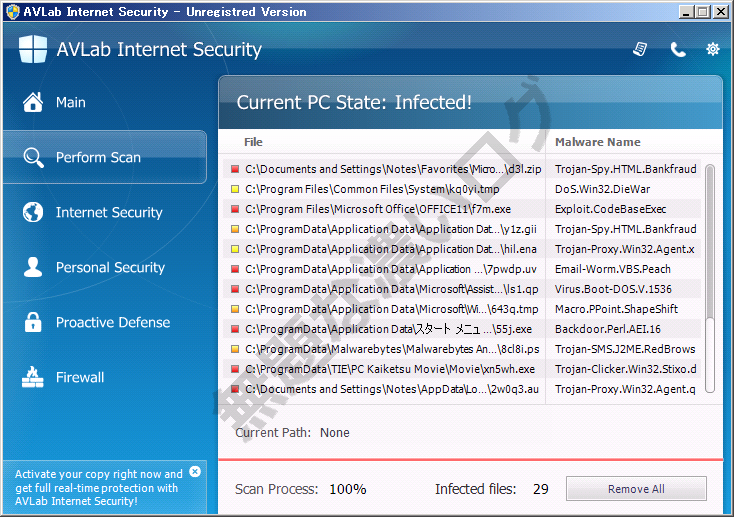Click the activate your copy notice text
This screenshot has width=734, height=517.
tap(98, 487)
